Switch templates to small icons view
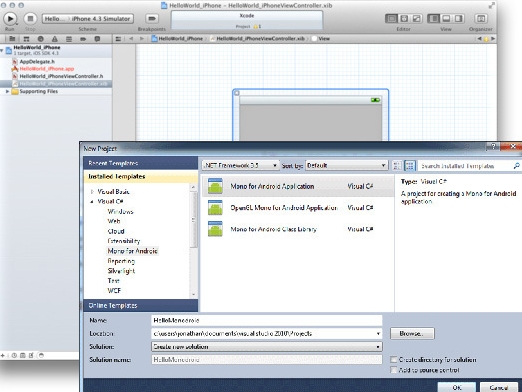The image size is (522, 392). (397, 166)
